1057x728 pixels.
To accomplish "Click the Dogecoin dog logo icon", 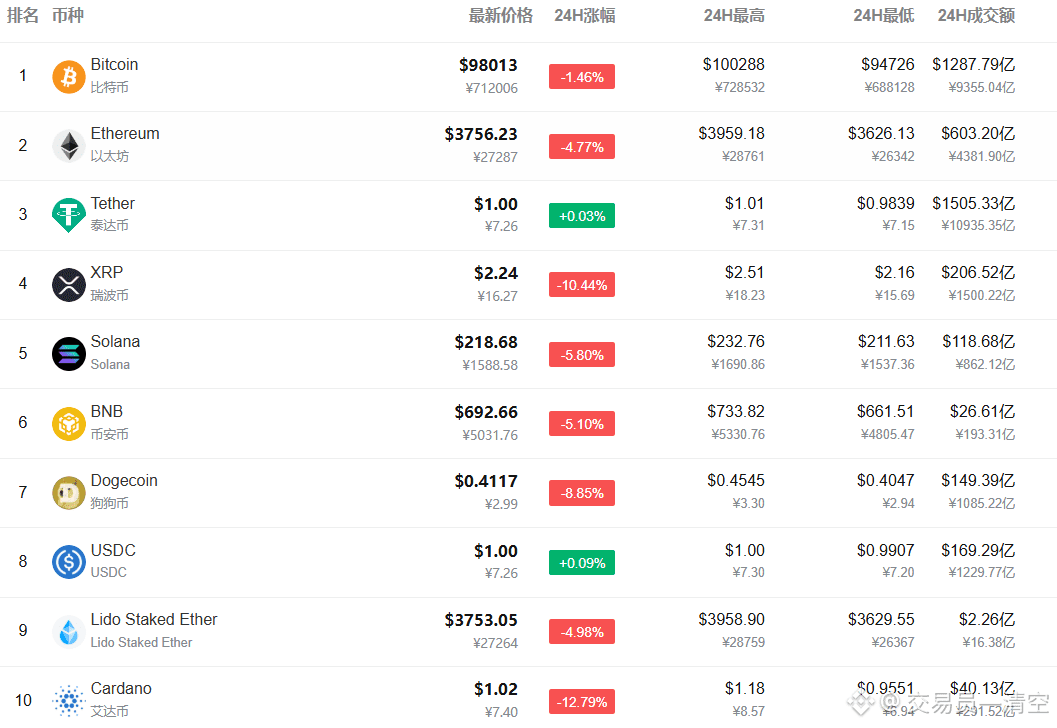I will [x=69, y=493].
